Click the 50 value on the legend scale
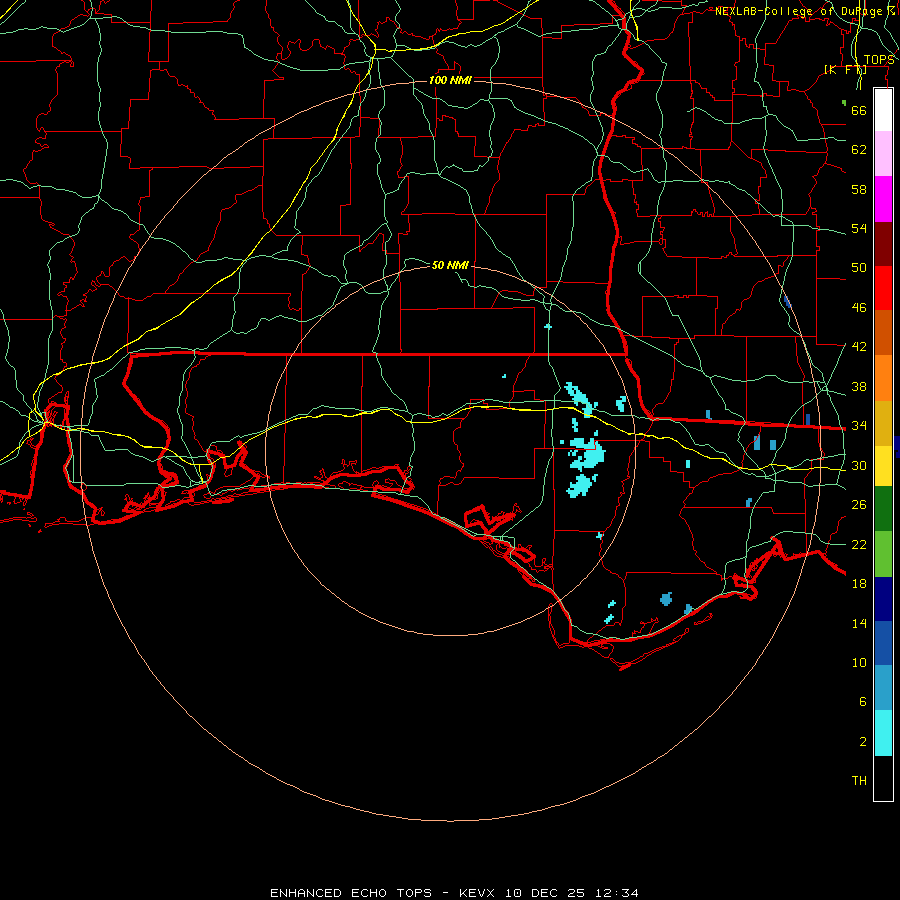The width and height of the screenshot is (900, 900). [x=859, y=267]
